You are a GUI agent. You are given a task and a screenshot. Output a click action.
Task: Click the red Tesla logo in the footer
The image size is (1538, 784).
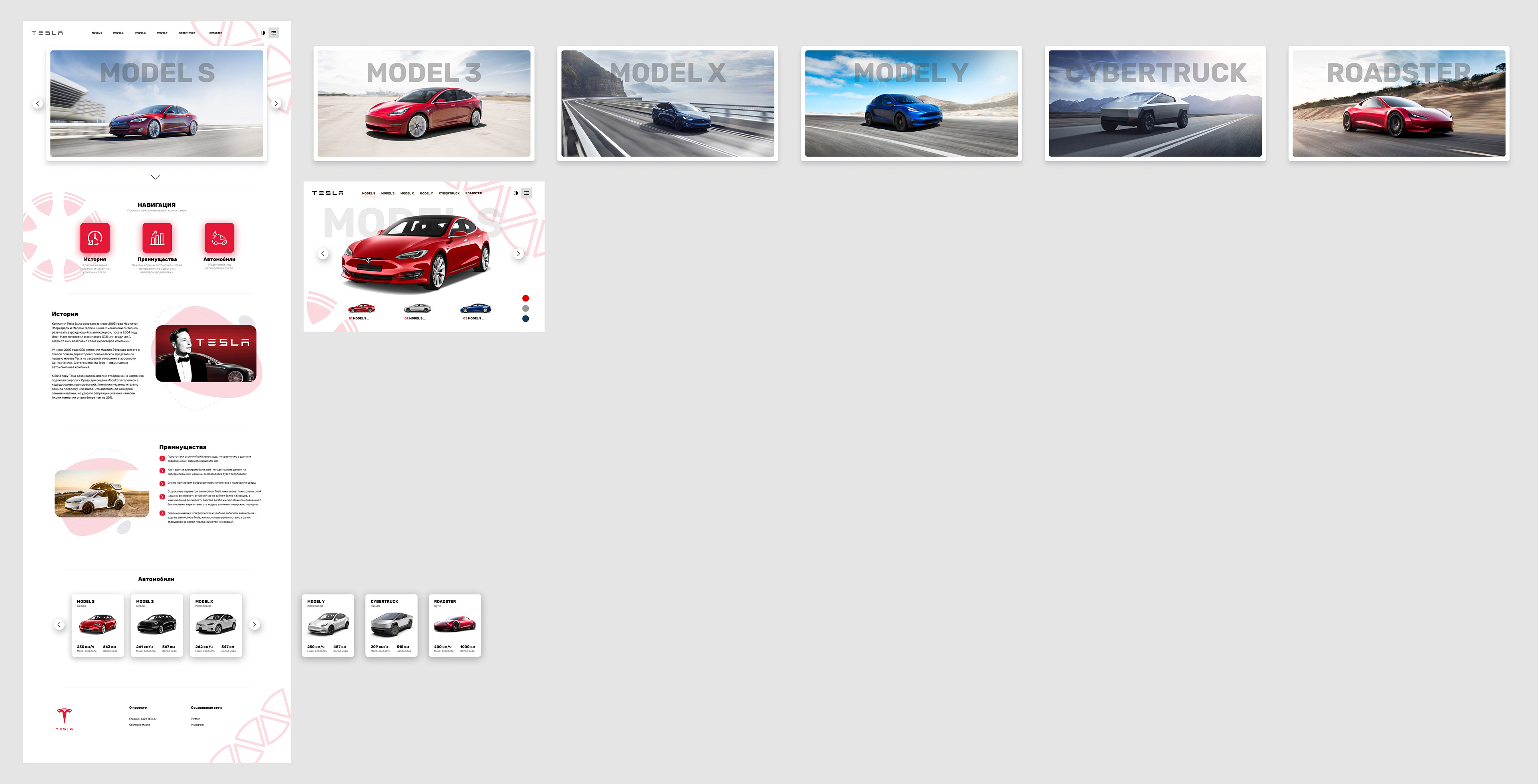pos(64,719)
